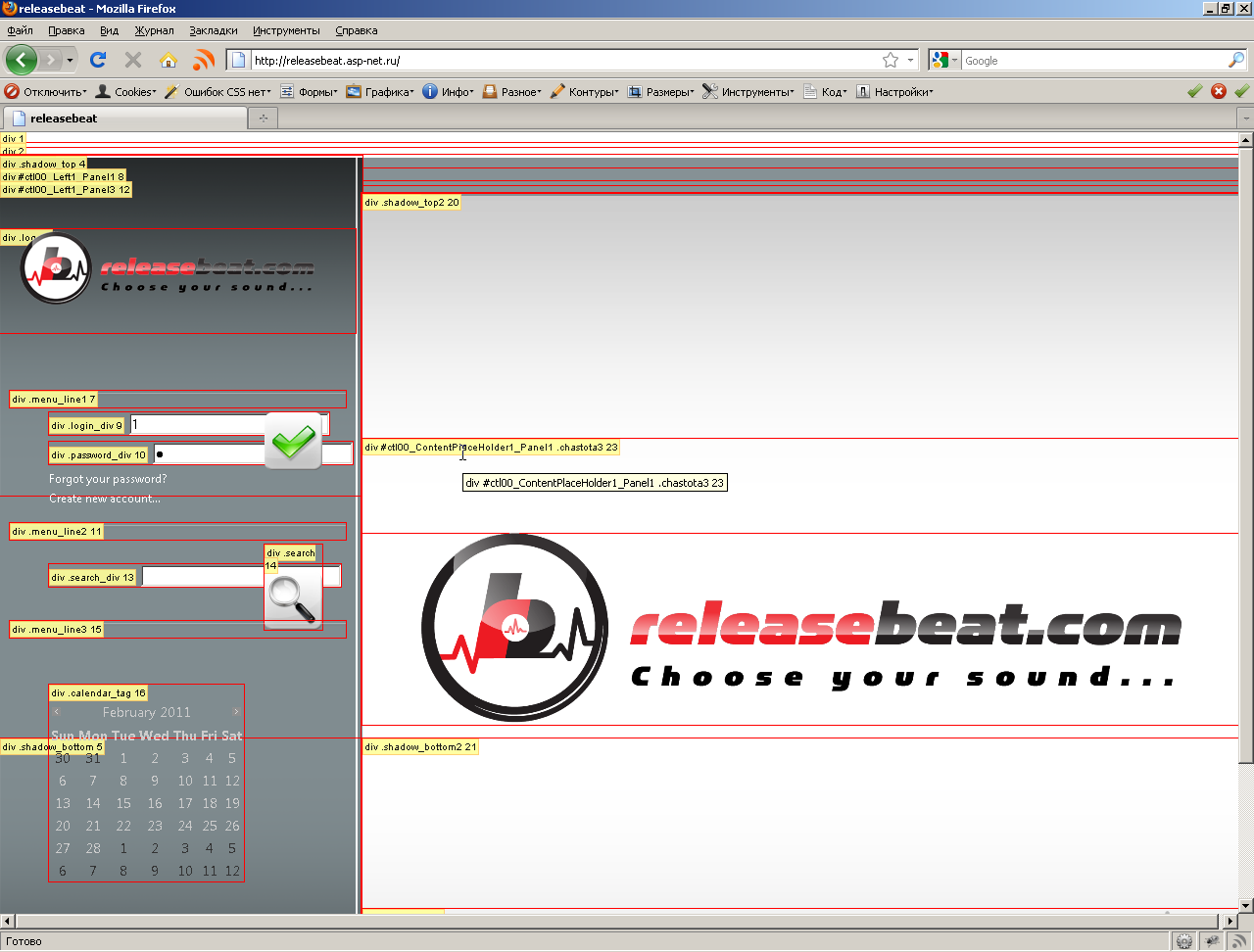The height and width of the screenshot is (952, 1254).
Task: Open the search engine selector dropdown
Action: coord(945,60)
